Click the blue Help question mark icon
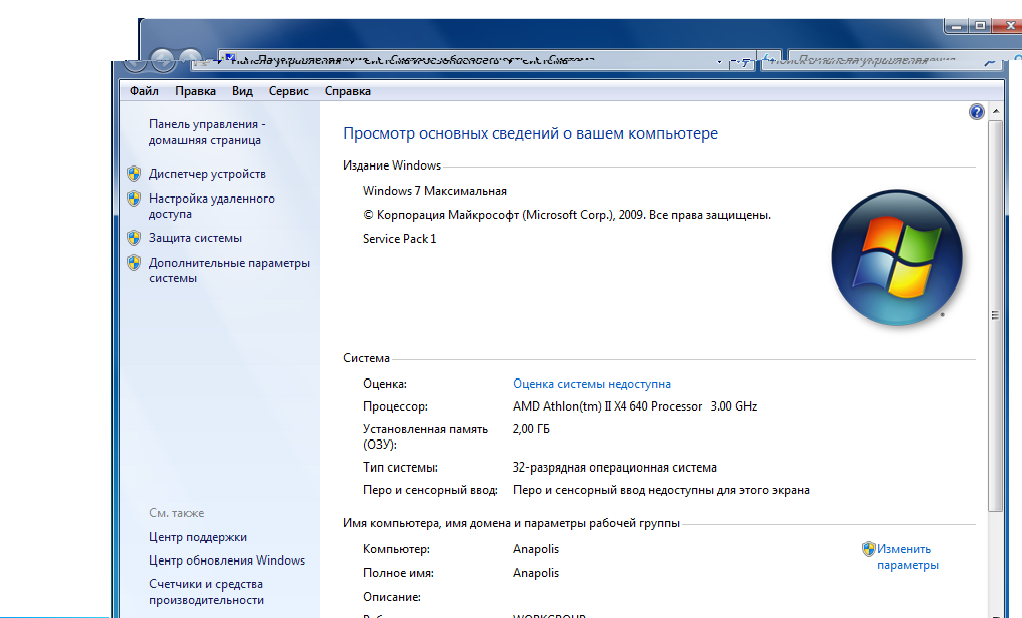This screenshot has width=1022, height=618. (x=976, y=111)
